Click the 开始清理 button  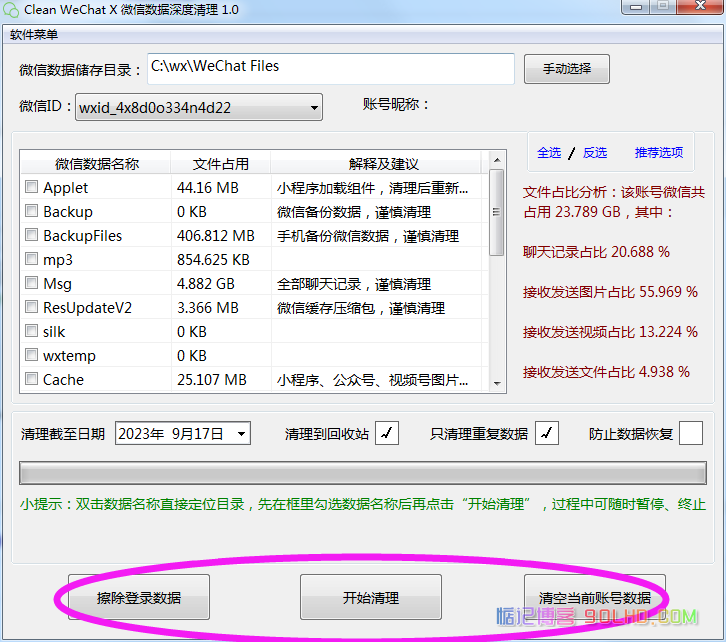point(371,598)
